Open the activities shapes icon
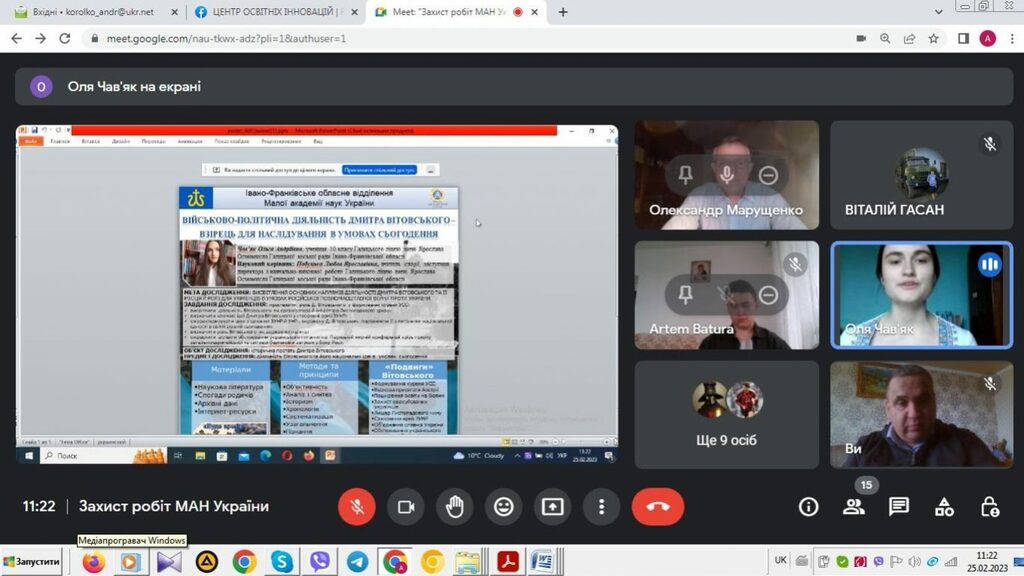Image resolution: width=1024 pixels, height=576 pixels. [x=944, y=507]
